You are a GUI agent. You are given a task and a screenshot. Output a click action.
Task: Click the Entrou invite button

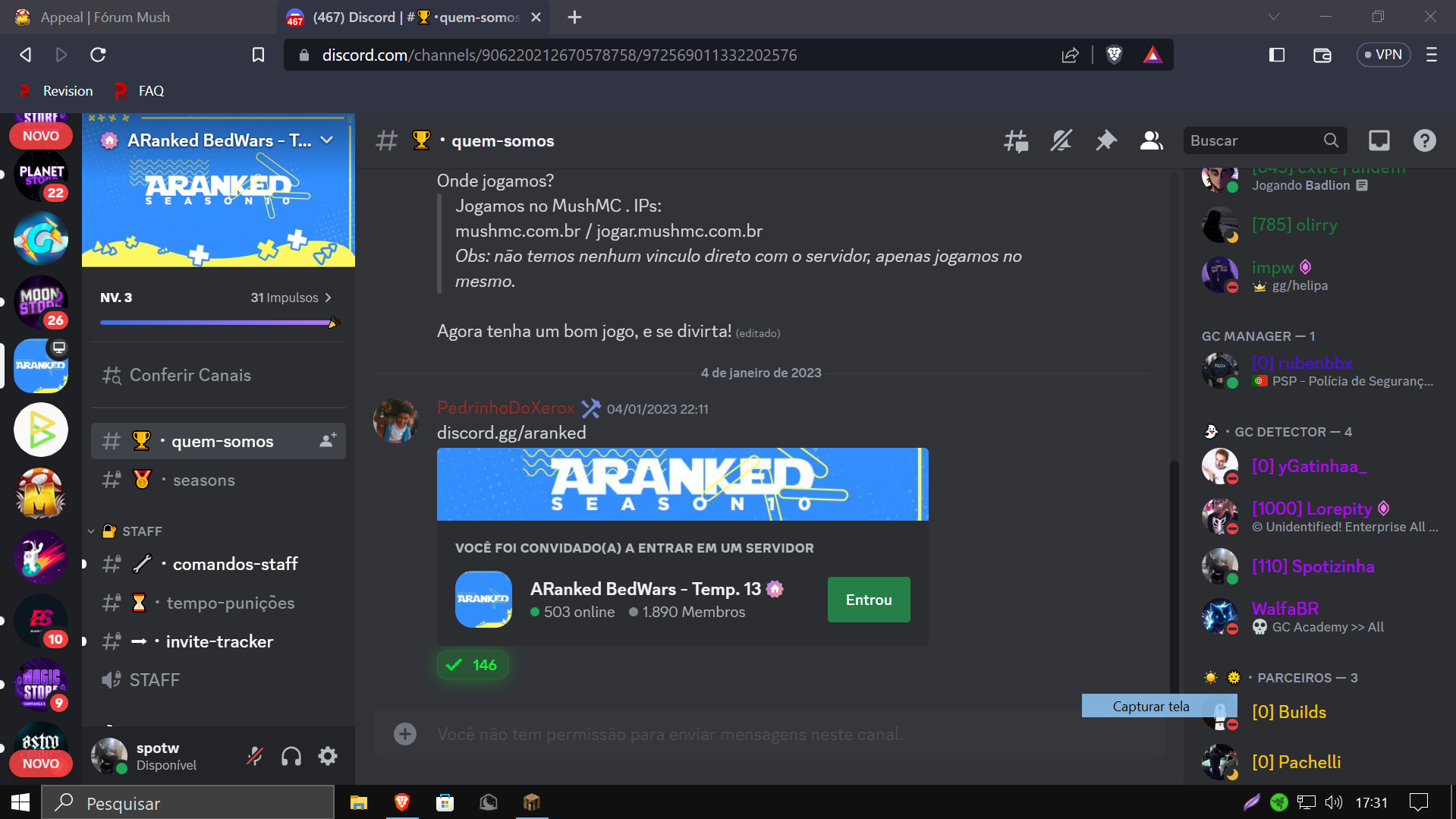click(x=869, y=600)
